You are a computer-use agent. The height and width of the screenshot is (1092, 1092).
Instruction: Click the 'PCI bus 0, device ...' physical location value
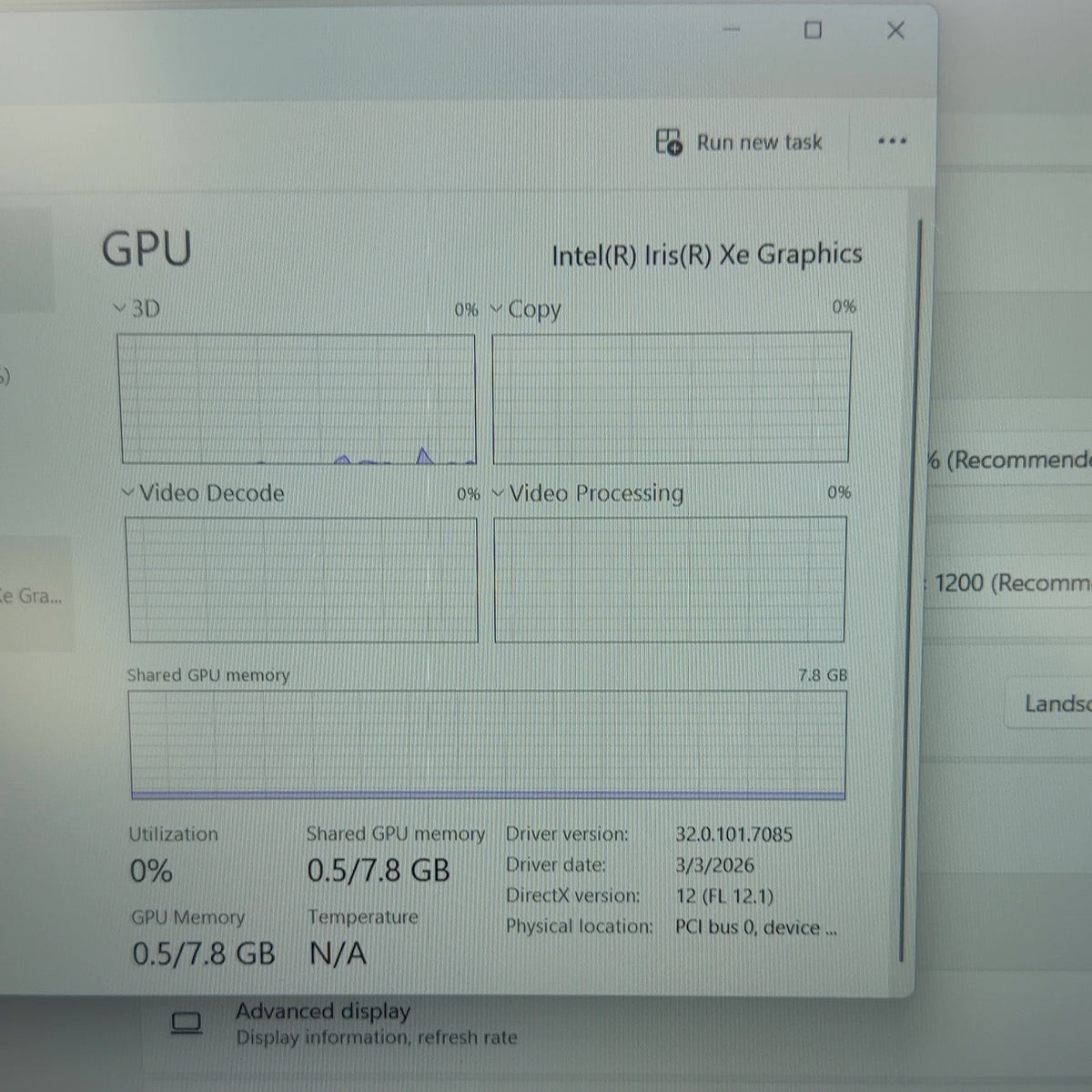pyautogui.click(x=756, y=927)
